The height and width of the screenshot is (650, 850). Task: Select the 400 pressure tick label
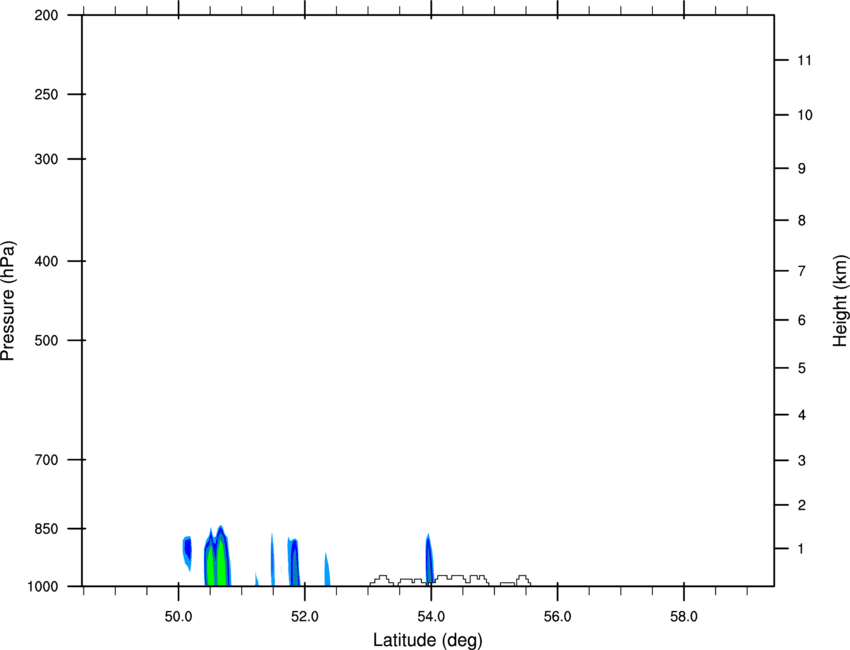point(46,261)
